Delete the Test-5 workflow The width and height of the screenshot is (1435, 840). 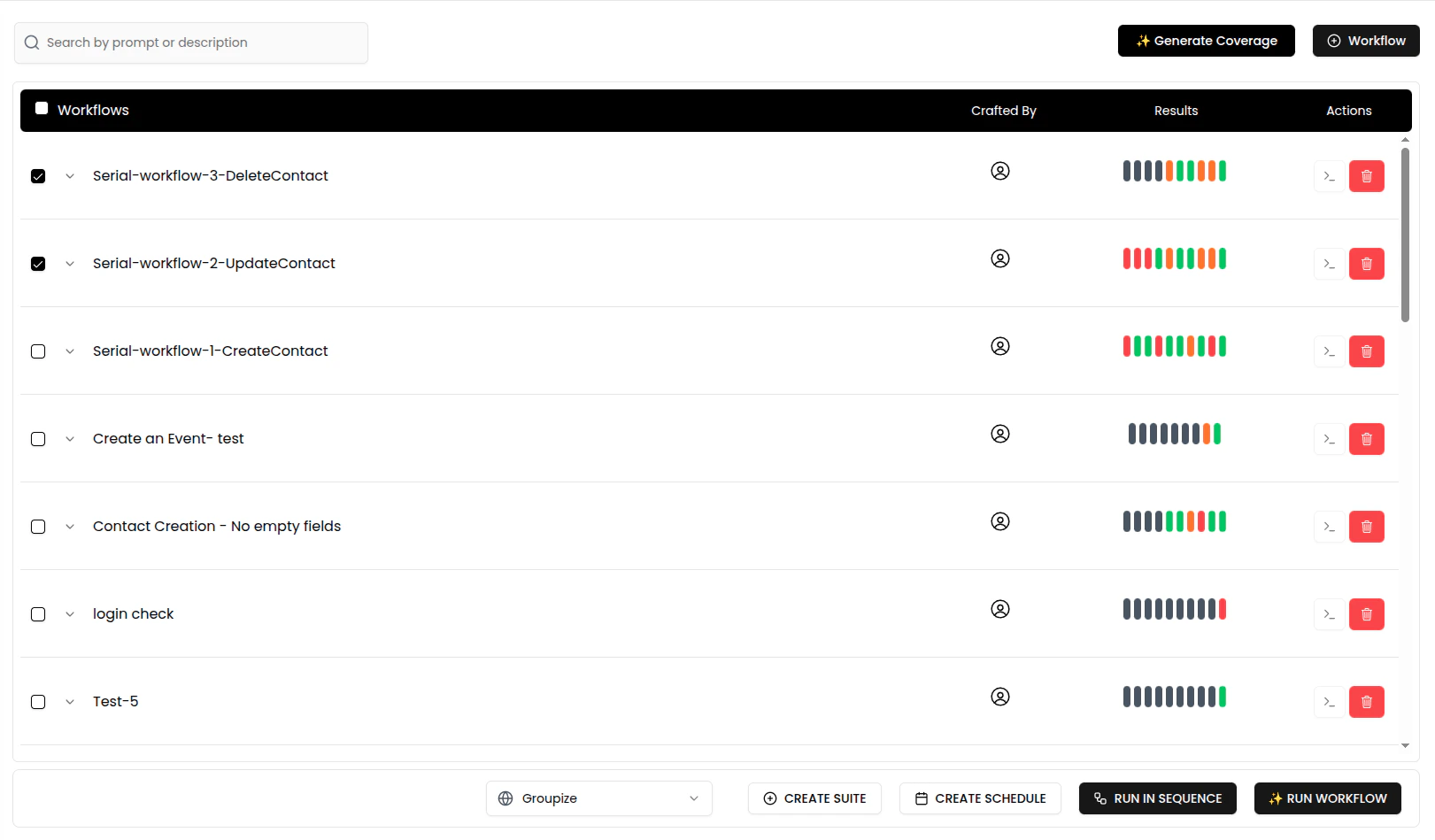point(1367,701)
